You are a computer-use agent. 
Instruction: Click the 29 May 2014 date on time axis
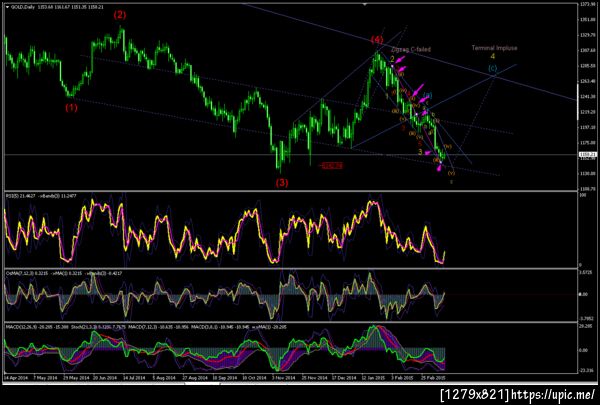(x=76, y=377)
